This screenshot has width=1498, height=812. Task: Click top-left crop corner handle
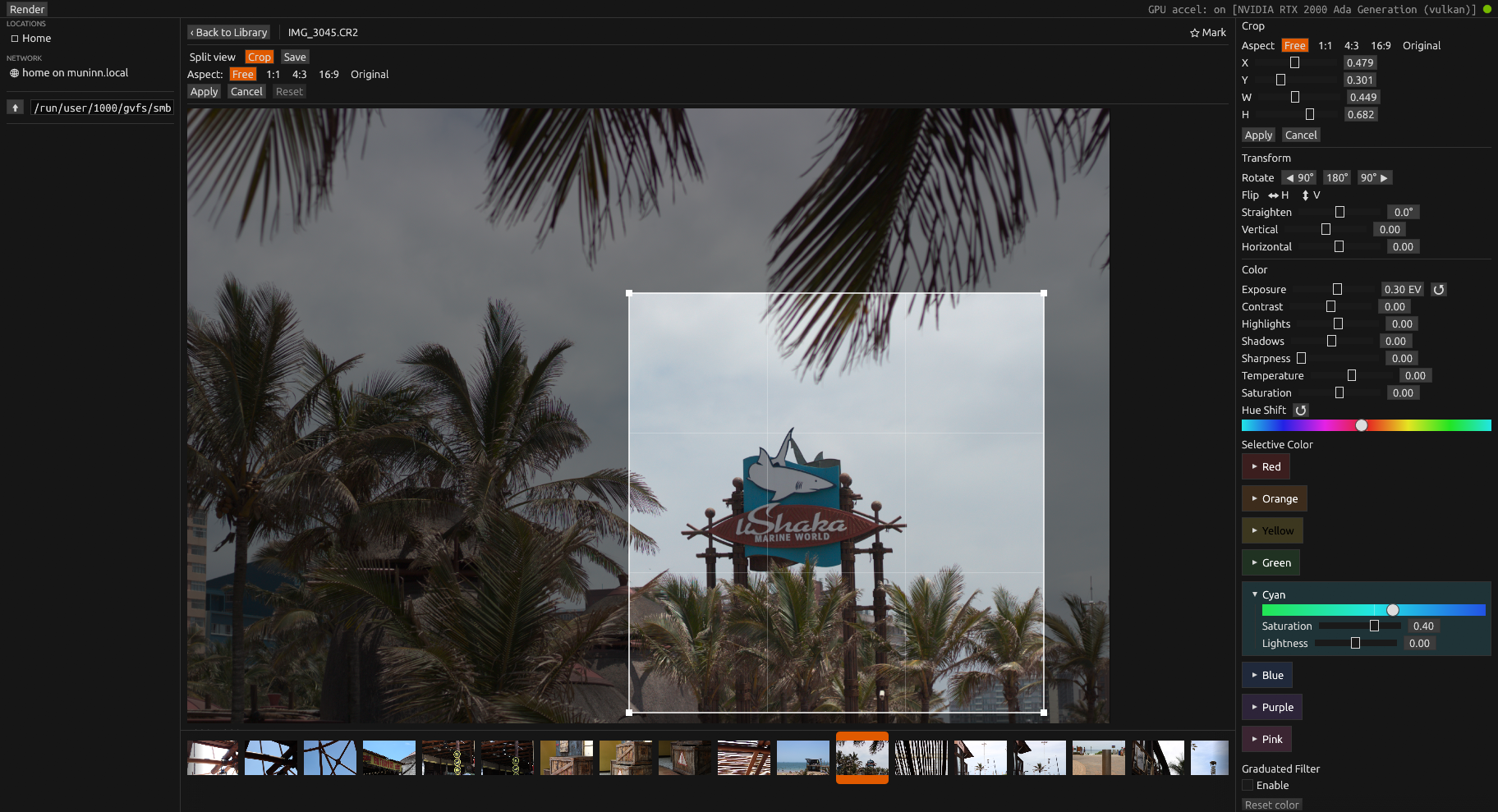629,293
